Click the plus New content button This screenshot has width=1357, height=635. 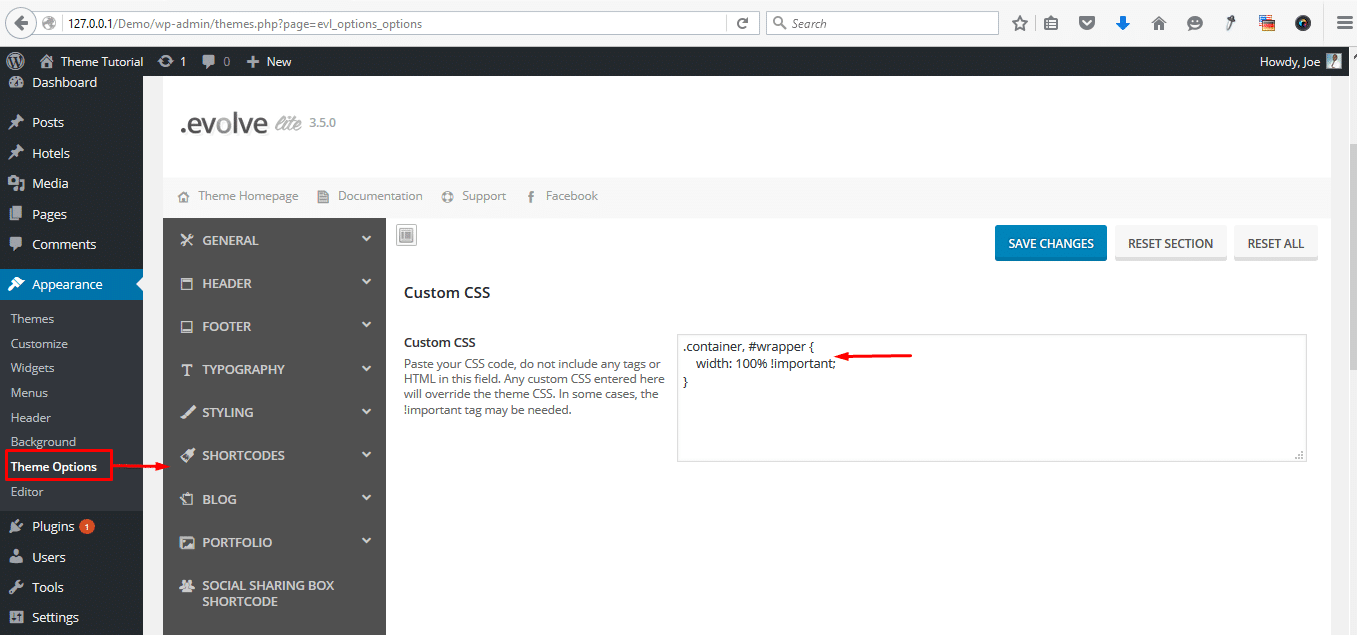click(269, 61)
